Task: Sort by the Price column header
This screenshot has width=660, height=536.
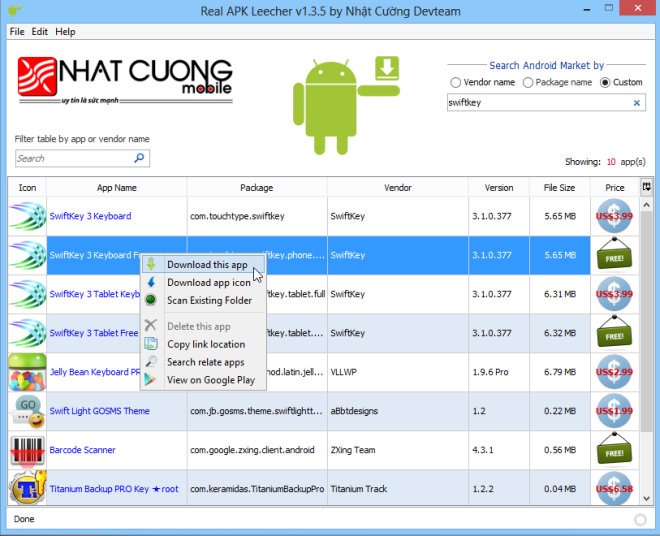Action: tap(615, 187)
